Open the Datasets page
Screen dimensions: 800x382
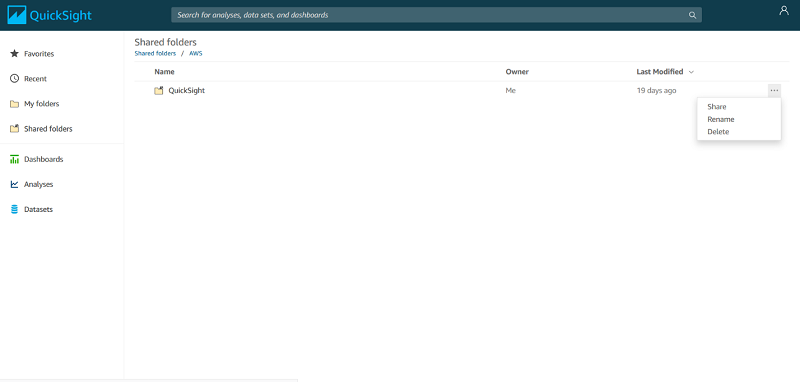coord(38,210)
